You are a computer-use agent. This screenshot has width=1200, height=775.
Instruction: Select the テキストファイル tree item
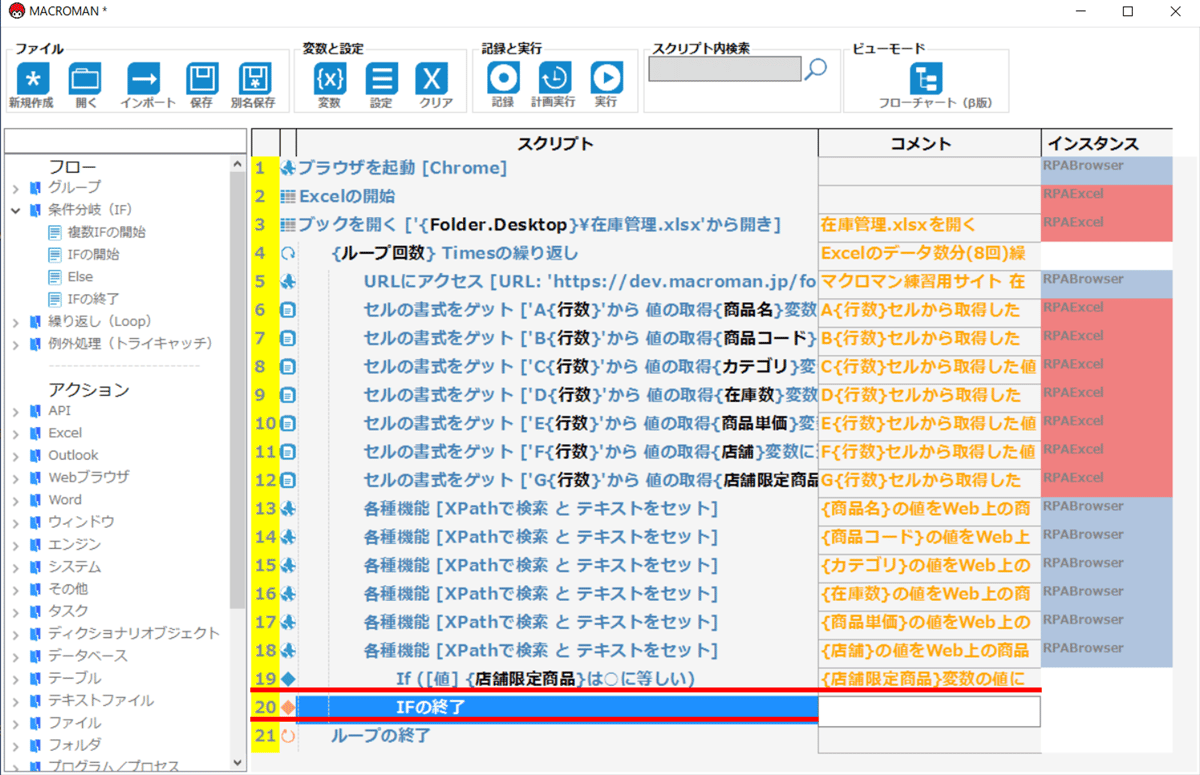tap(101, 700)
